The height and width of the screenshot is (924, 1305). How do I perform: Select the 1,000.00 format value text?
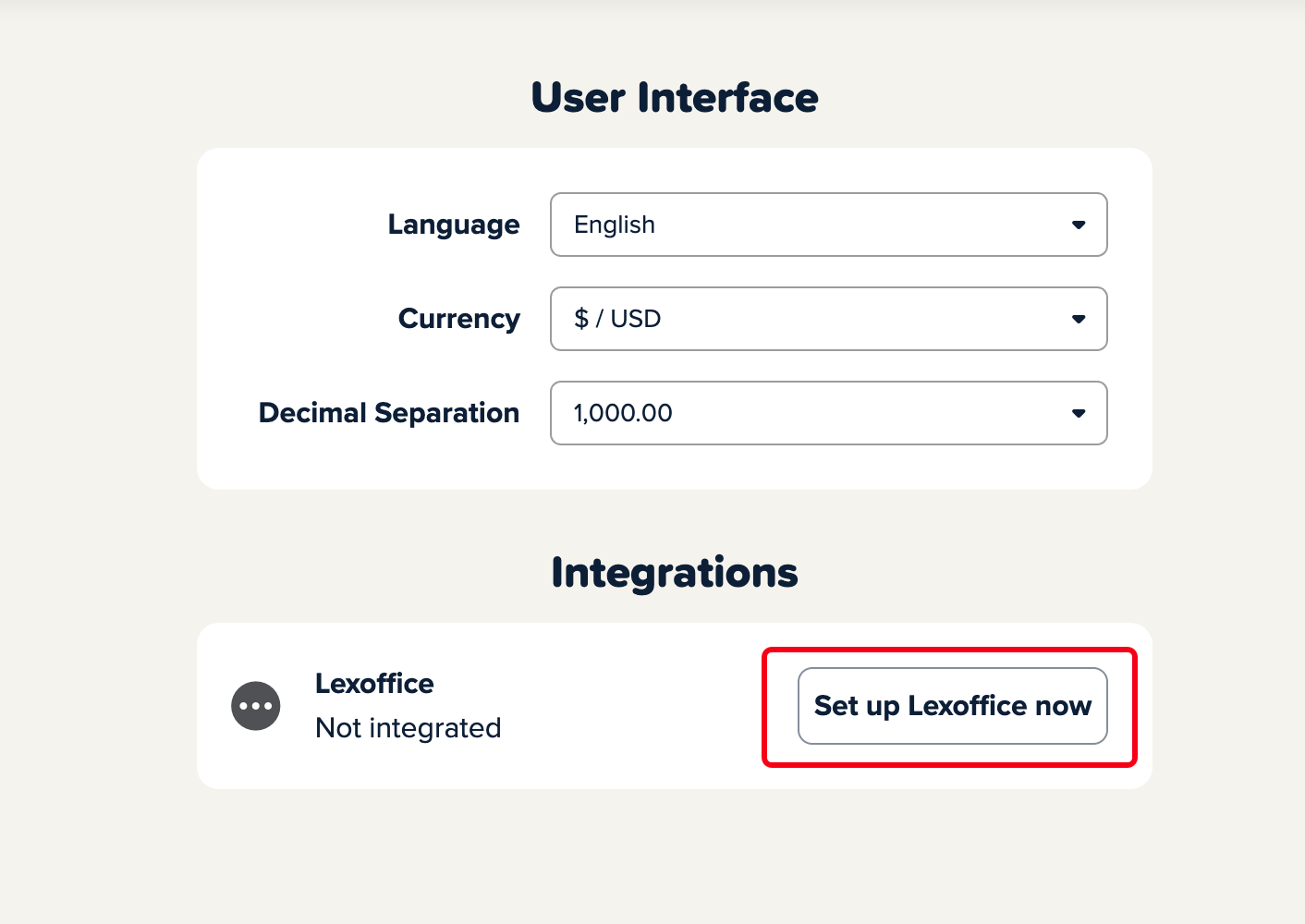pos(623,413)
